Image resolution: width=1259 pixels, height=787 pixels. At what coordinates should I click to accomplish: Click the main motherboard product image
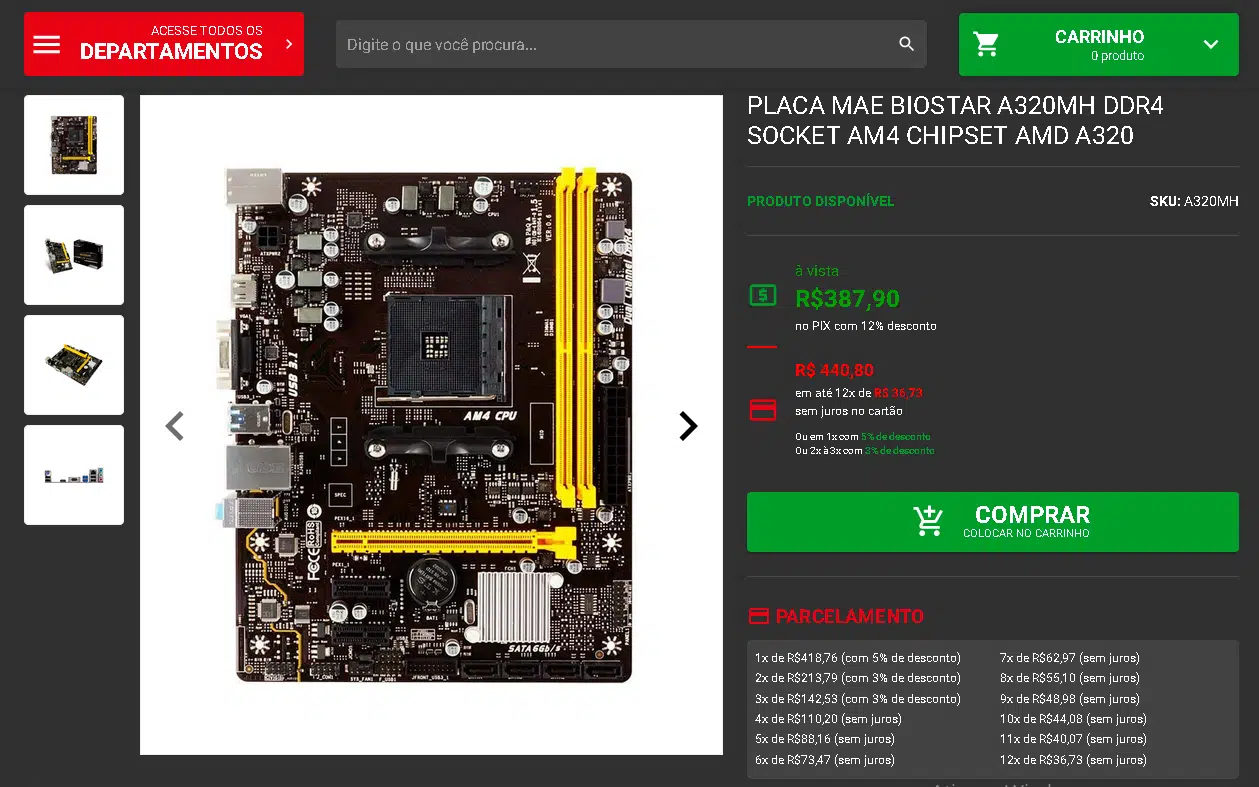(x=431, y=425)
